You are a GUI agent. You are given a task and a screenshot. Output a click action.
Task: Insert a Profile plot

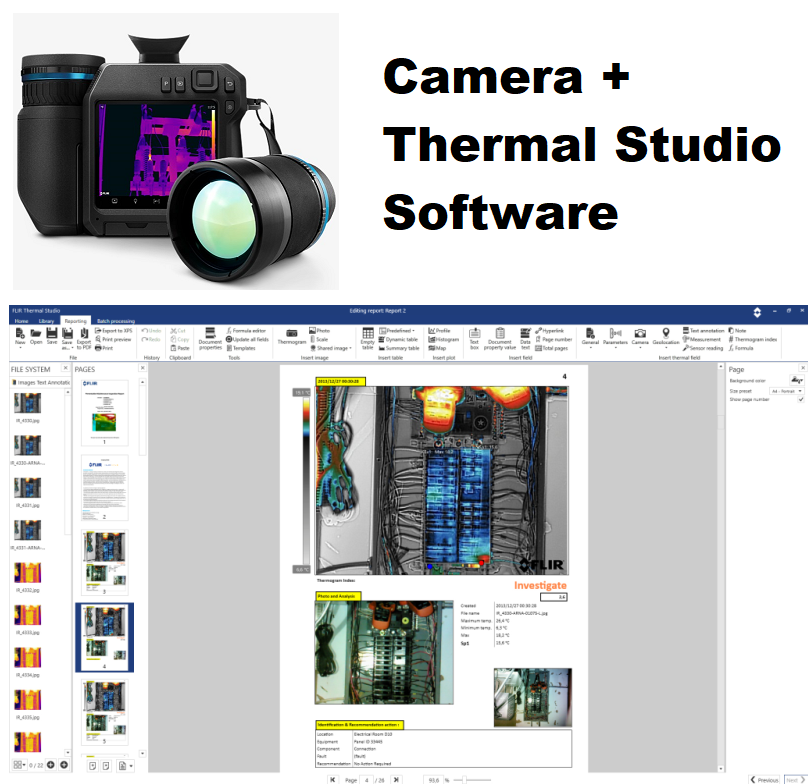(440, 330)
